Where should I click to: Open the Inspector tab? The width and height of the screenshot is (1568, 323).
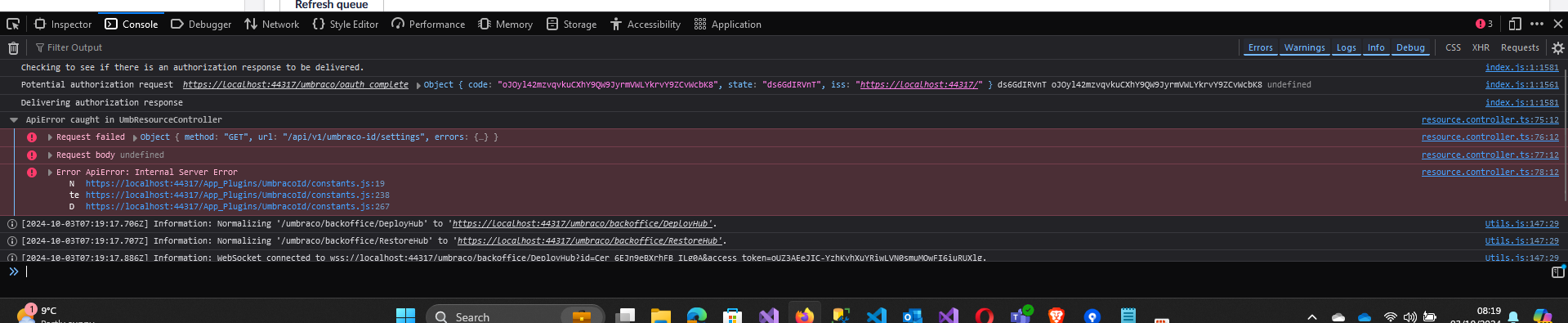tap(63, 24)
